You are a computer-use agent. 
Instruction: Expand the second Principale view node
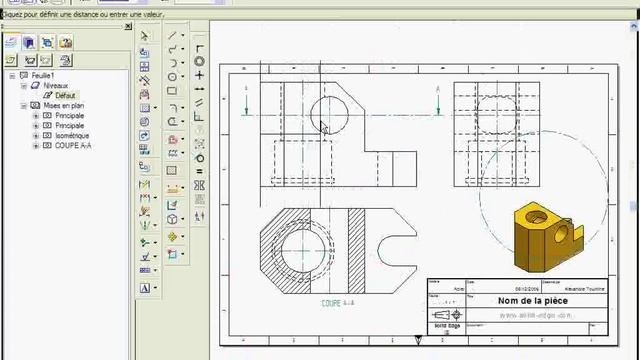pos(36,126)
